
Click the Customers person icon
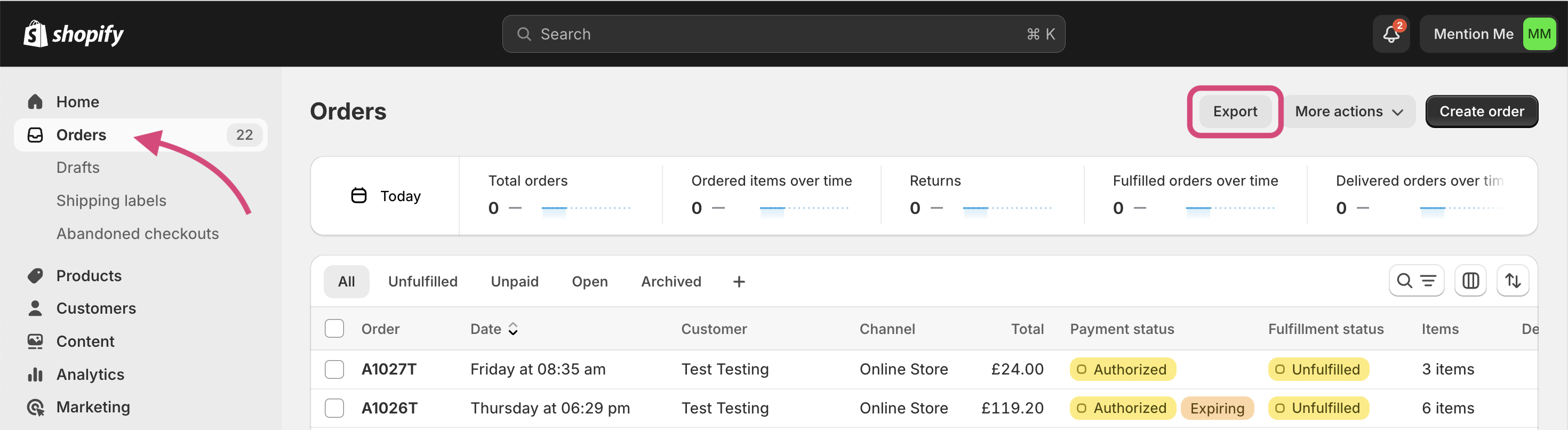(x=35, y=308)
